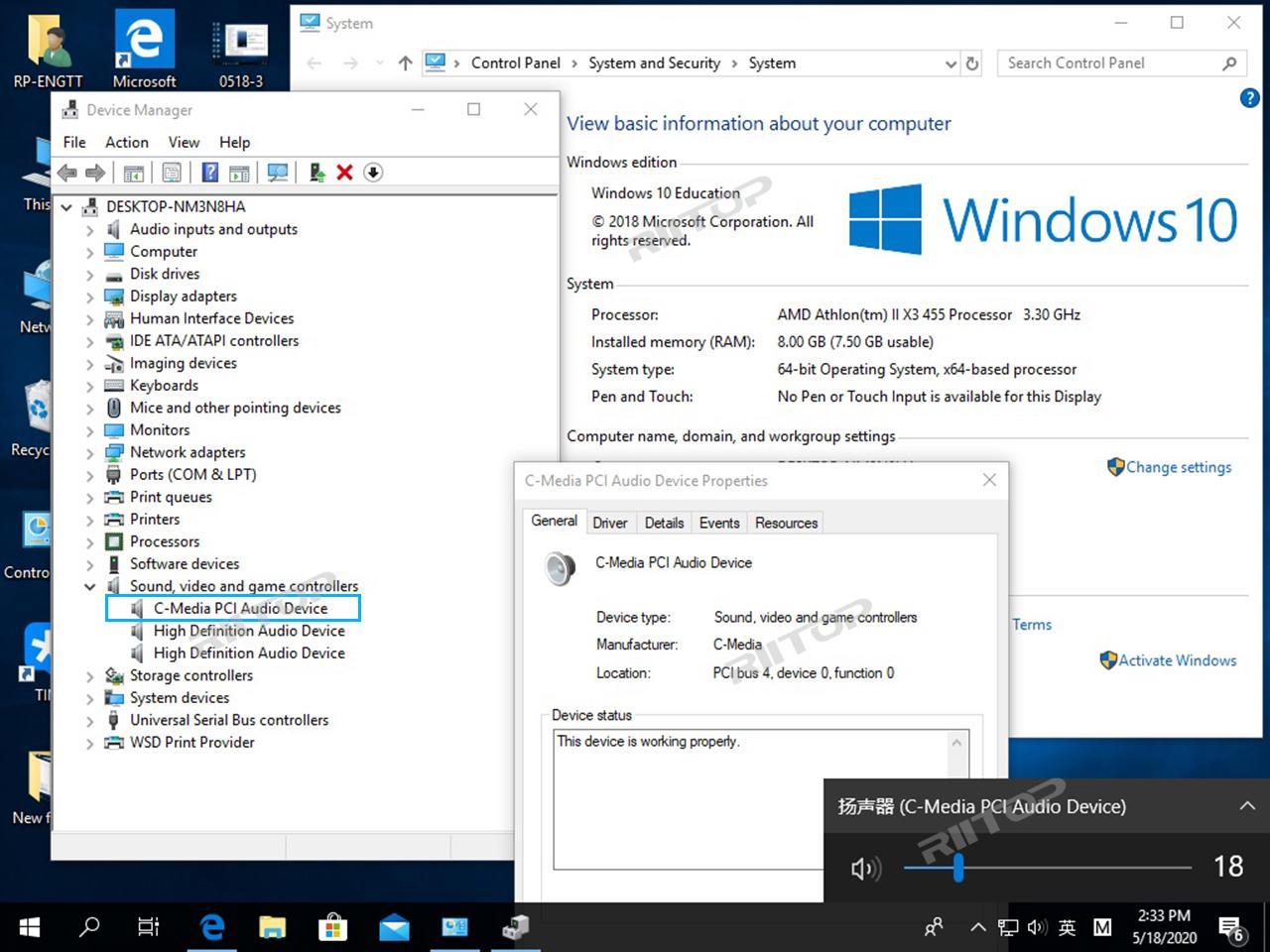
Task: Switch to Details tab in properties dialog
Action: [664, 523]
